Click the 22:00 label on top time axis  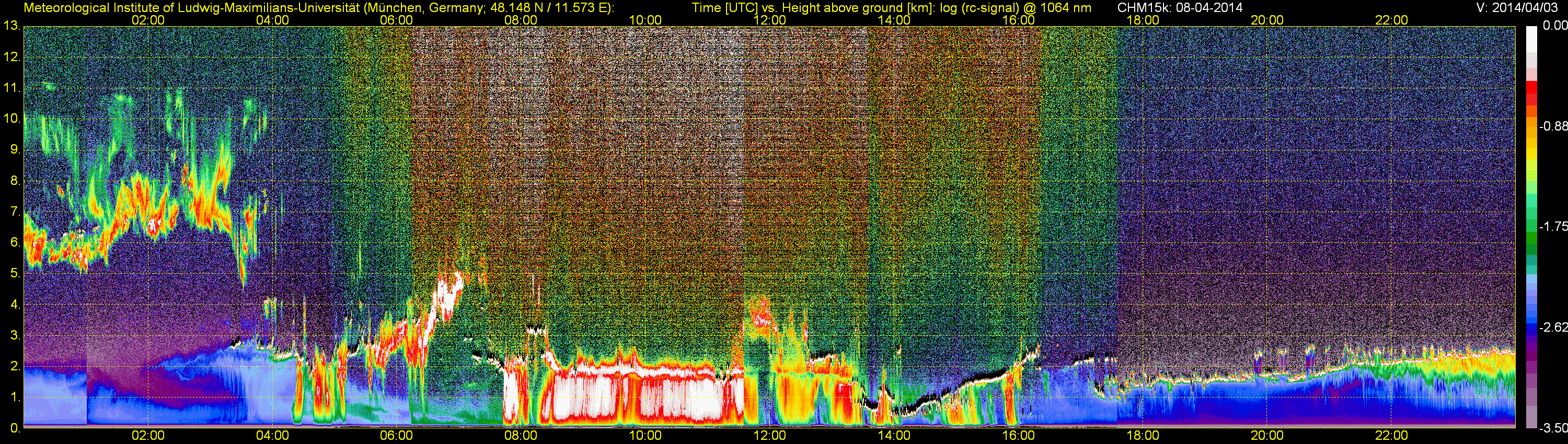(x=1391, y=20)
